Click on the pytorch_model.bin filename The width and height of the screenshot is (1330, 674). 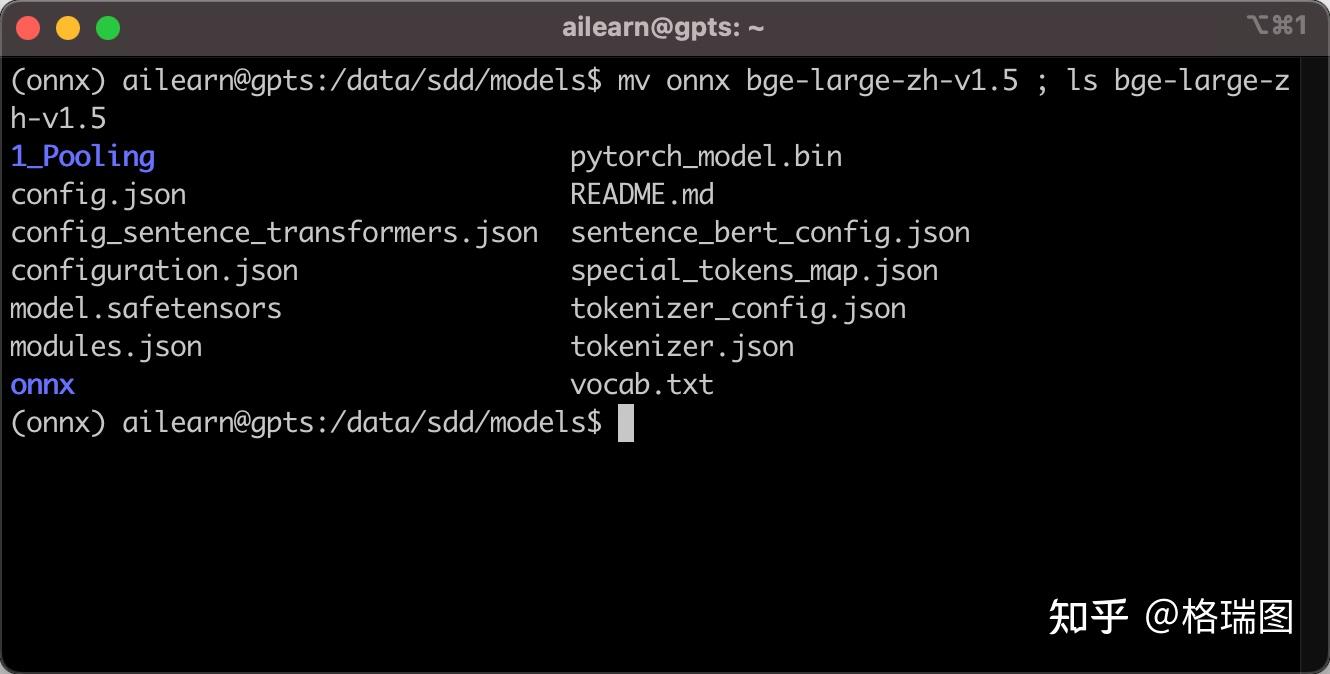pos(706,157)
